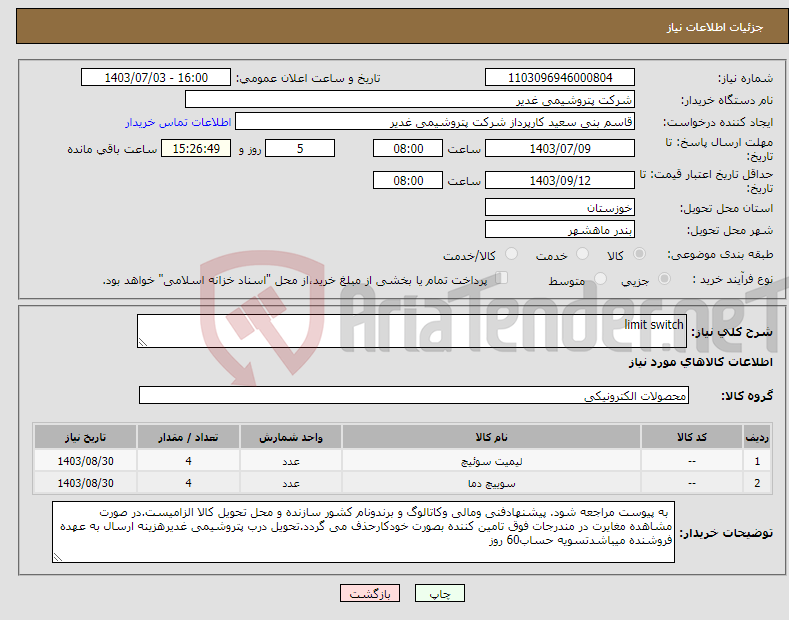Click the limit switch description textarea
The width and height of the screenshot is (789, 620).
(x=412, y=331)
